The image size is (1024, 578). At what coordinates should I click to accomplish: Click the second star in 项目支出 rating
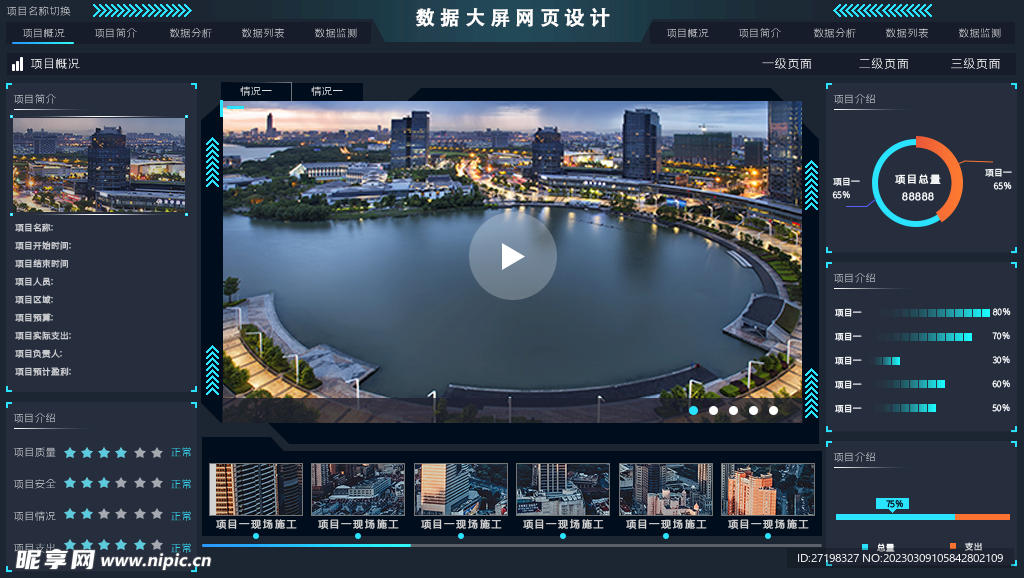[87, 545]
